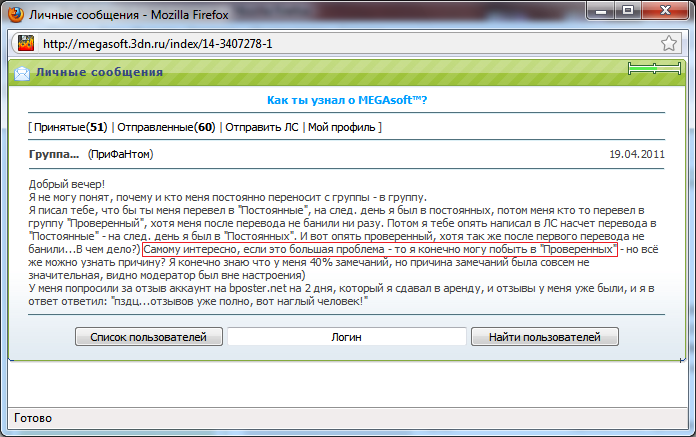Click the 'Найти пользователей' button

[545, 337]
